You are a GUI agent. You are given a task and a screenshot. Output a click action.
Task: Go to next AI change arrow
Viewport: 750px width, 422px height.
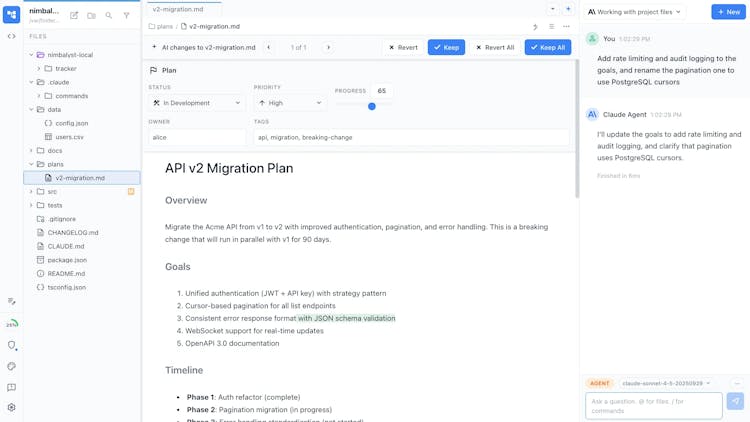pyautogui.click(x=328, y=47)
